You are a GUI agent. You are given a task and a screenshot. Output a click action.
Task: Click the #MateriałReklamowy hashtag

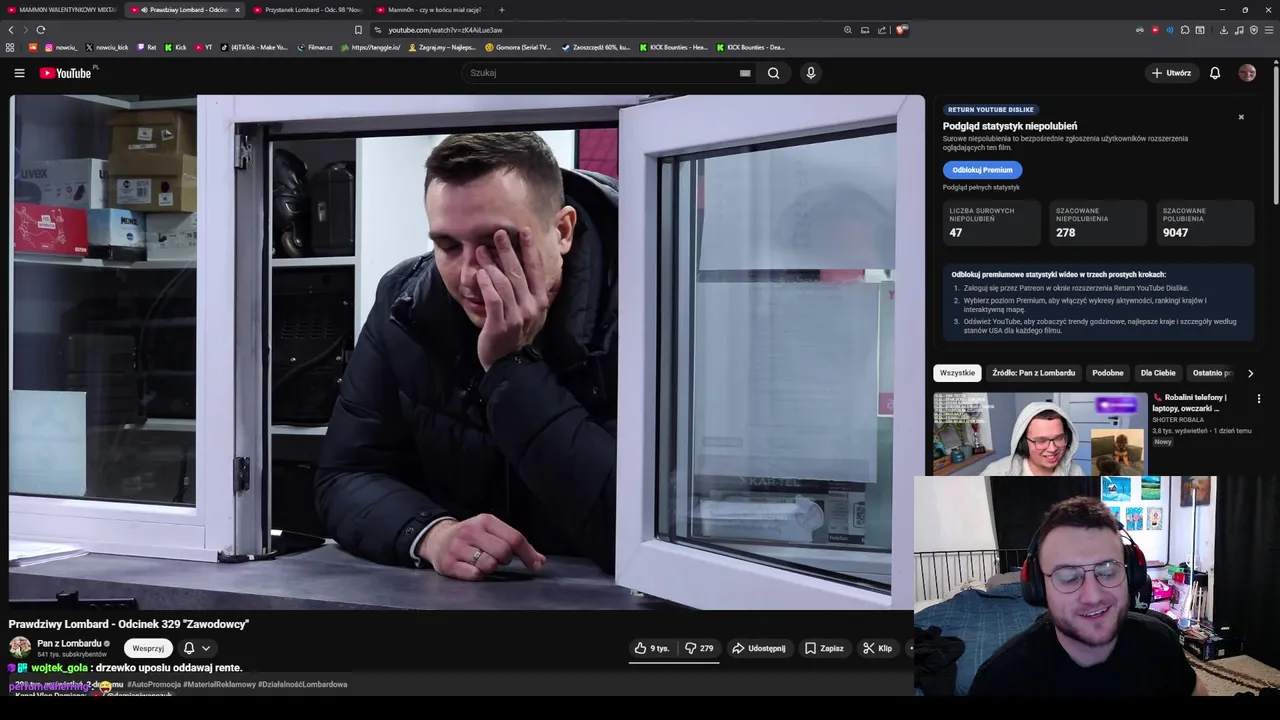tap(219, 685)
